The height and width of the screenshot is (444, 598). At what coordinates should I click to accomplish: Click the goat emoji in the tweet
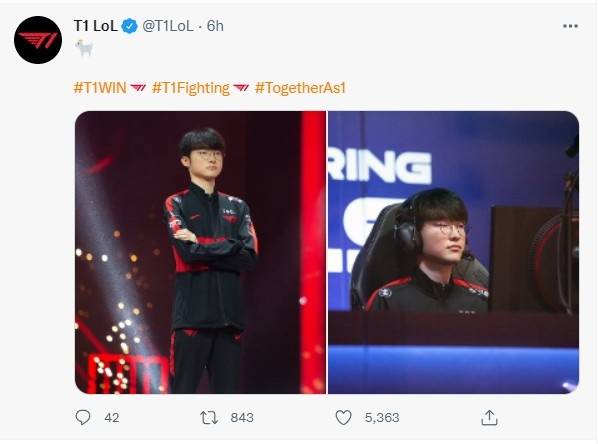(84, 48)
